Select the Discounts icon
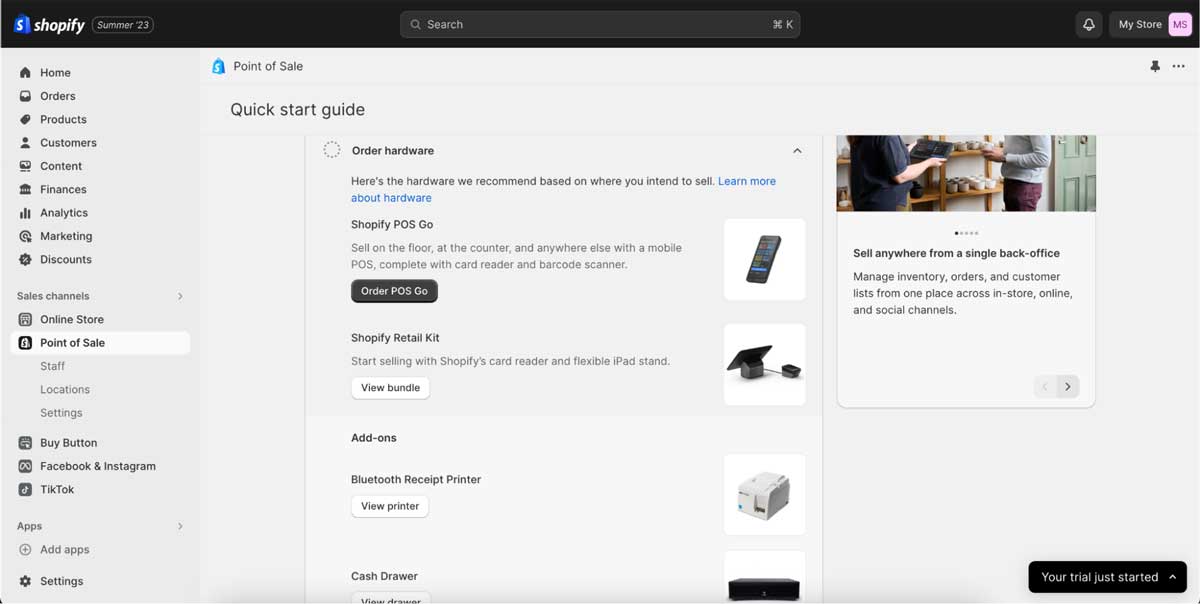This screenshot has width=1200, height=604. pyautogui.click(x=24, y=259)
